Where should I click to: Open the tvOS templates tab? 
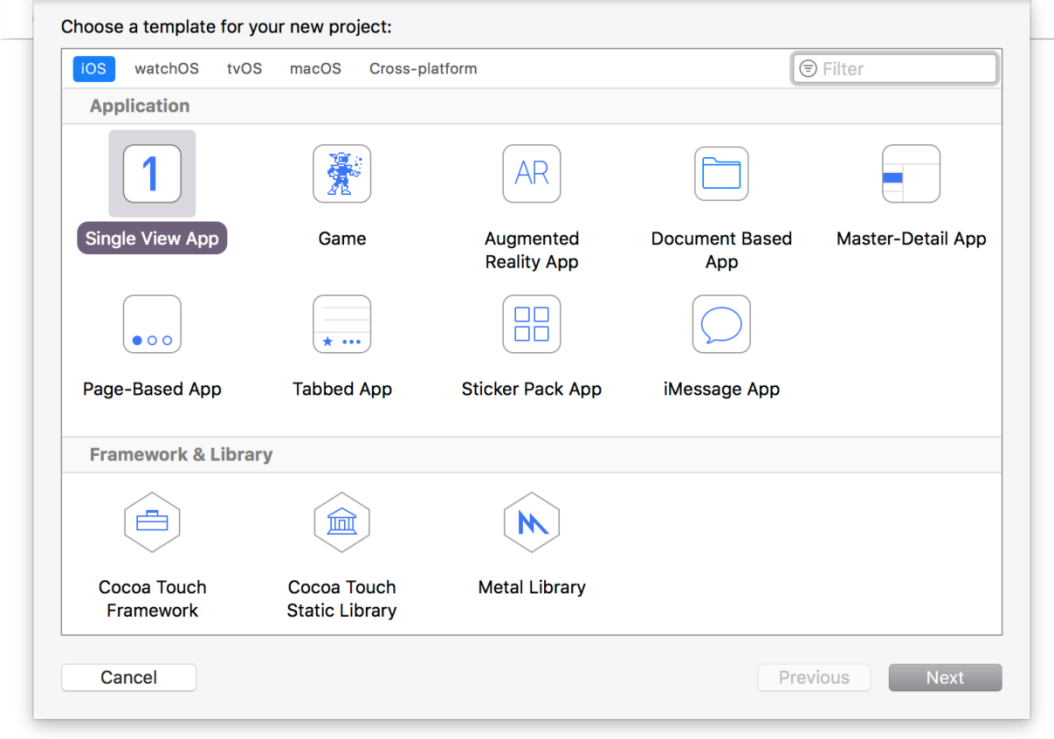click(x=244, y=69)
